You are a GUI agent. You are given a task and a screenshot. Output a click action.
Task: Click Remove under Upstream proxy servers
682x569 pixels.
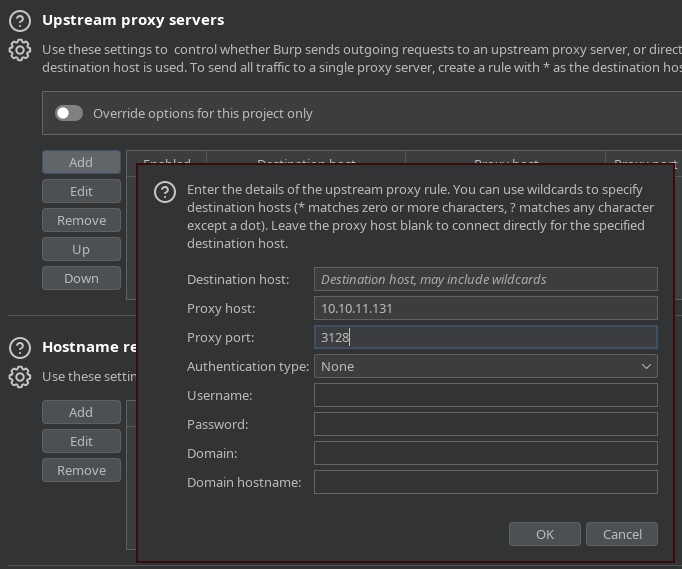tap(81, 220)
